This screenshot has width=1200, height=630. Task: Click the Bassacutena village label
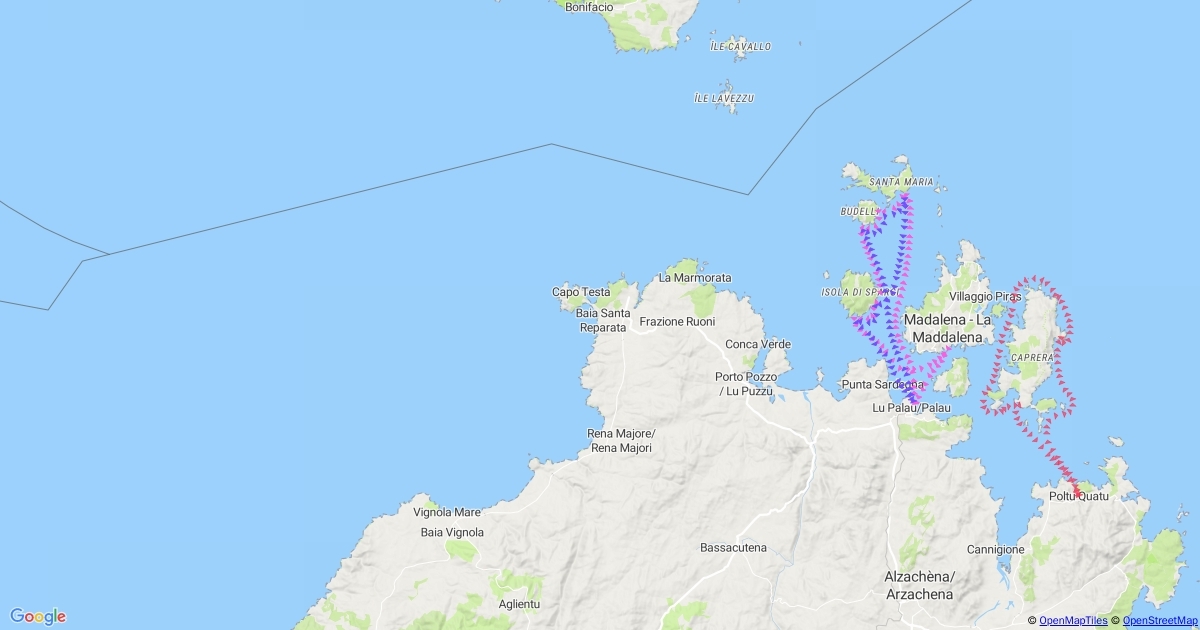point(733,548)
